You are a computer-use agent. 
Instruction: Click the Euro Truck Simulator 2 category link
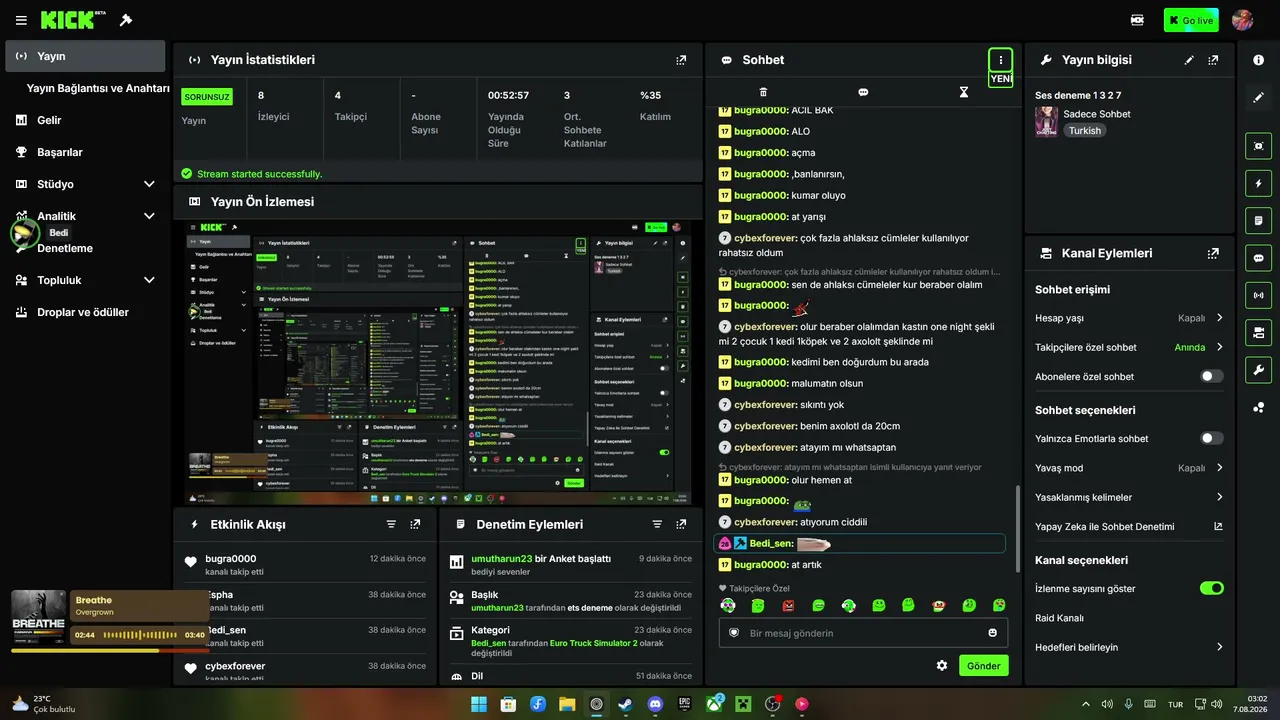[593, 643]
